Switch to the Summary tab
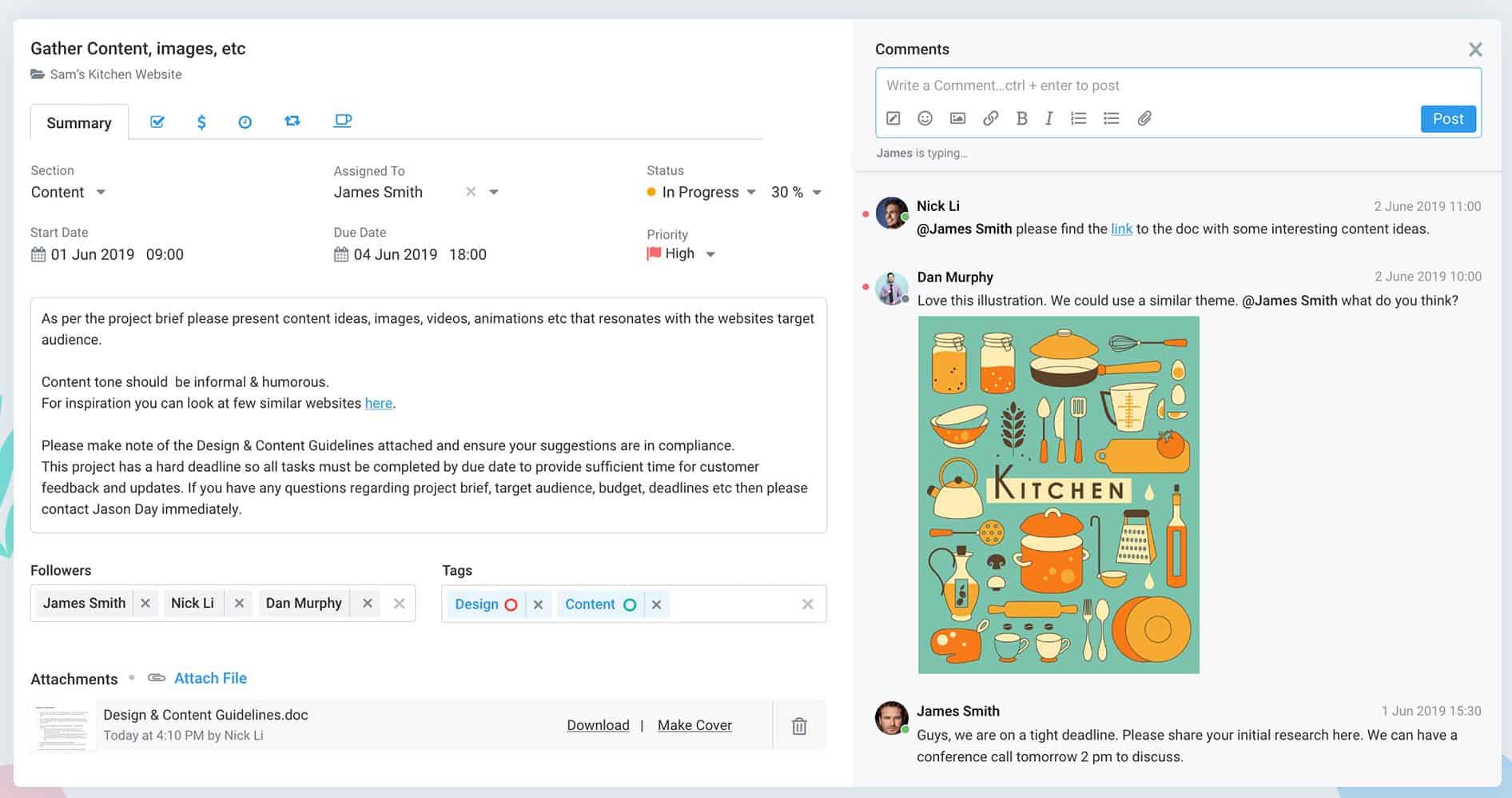The height and width of the screenshot is (798, 1512). (78, 122)
